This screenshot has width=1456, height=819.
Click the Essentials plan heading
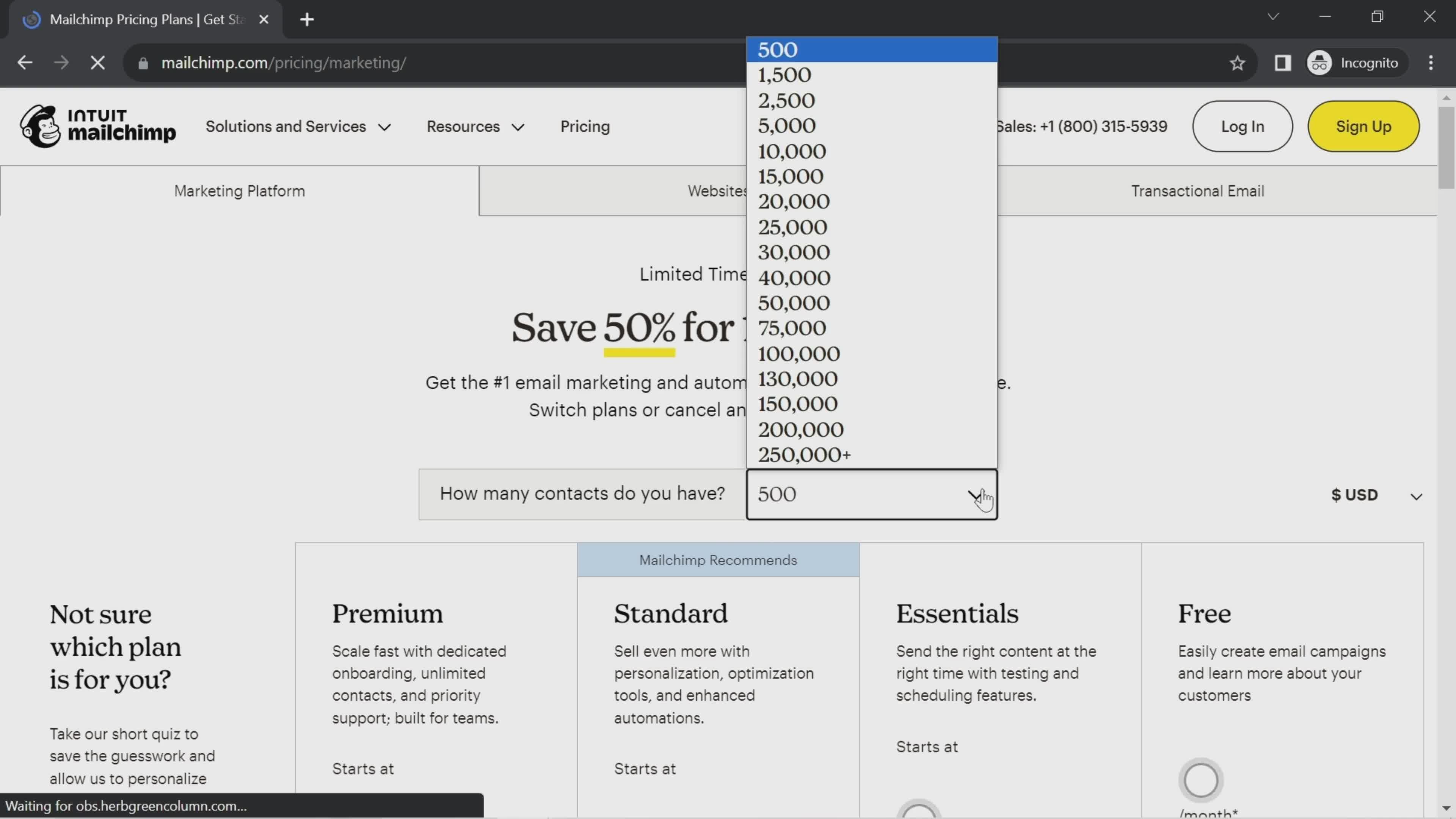click(x=957, y=614)
